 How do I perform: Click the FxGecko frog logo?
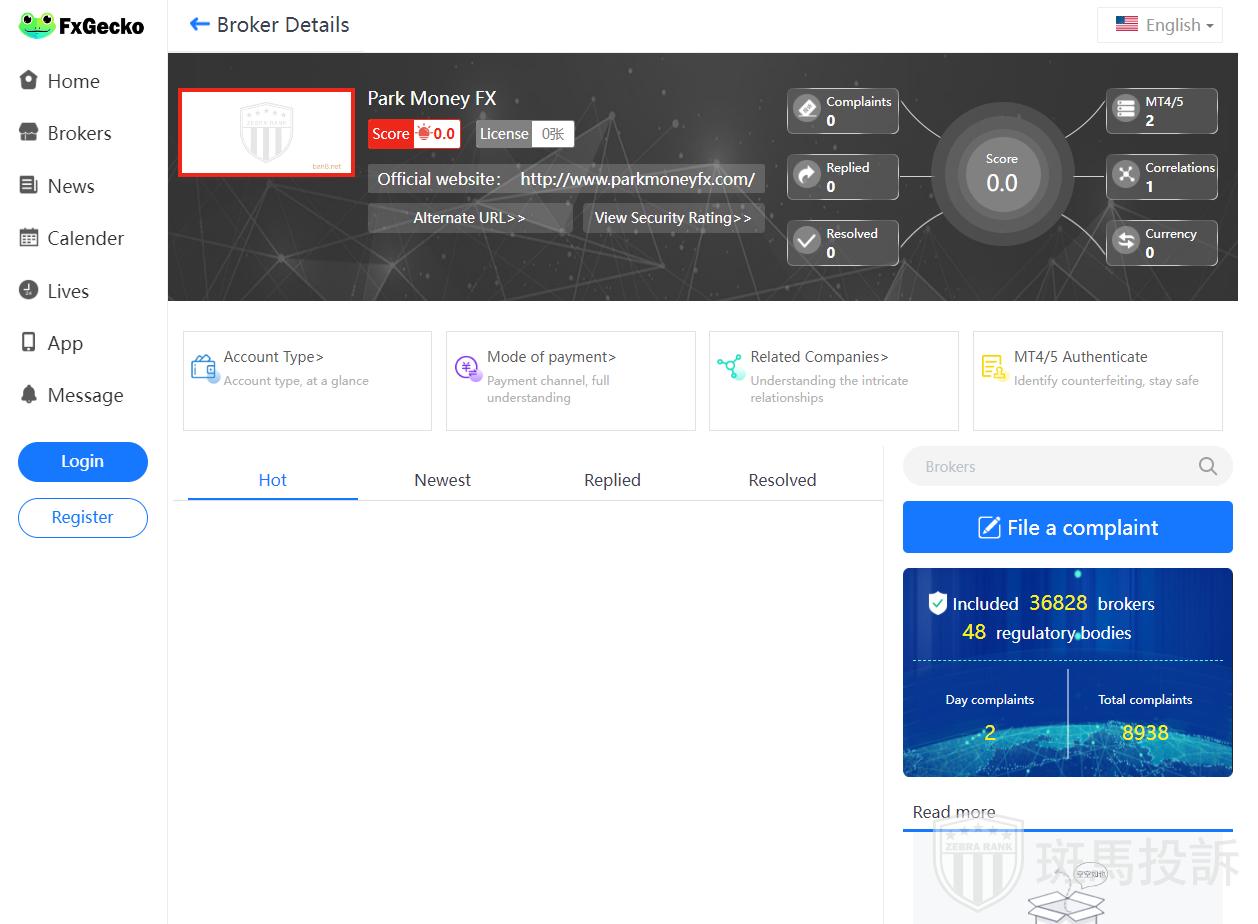click(37, 26)
